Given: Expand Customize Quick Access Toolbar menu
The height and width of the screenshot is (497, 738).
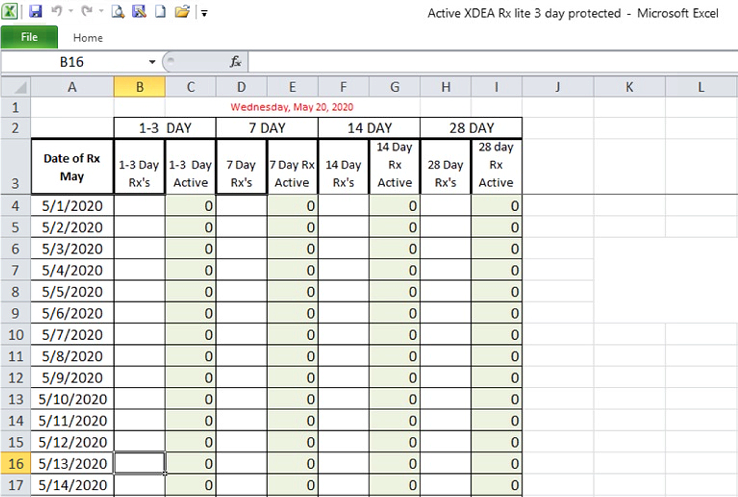Looking at the screenshot, I should tap(204, 13).
